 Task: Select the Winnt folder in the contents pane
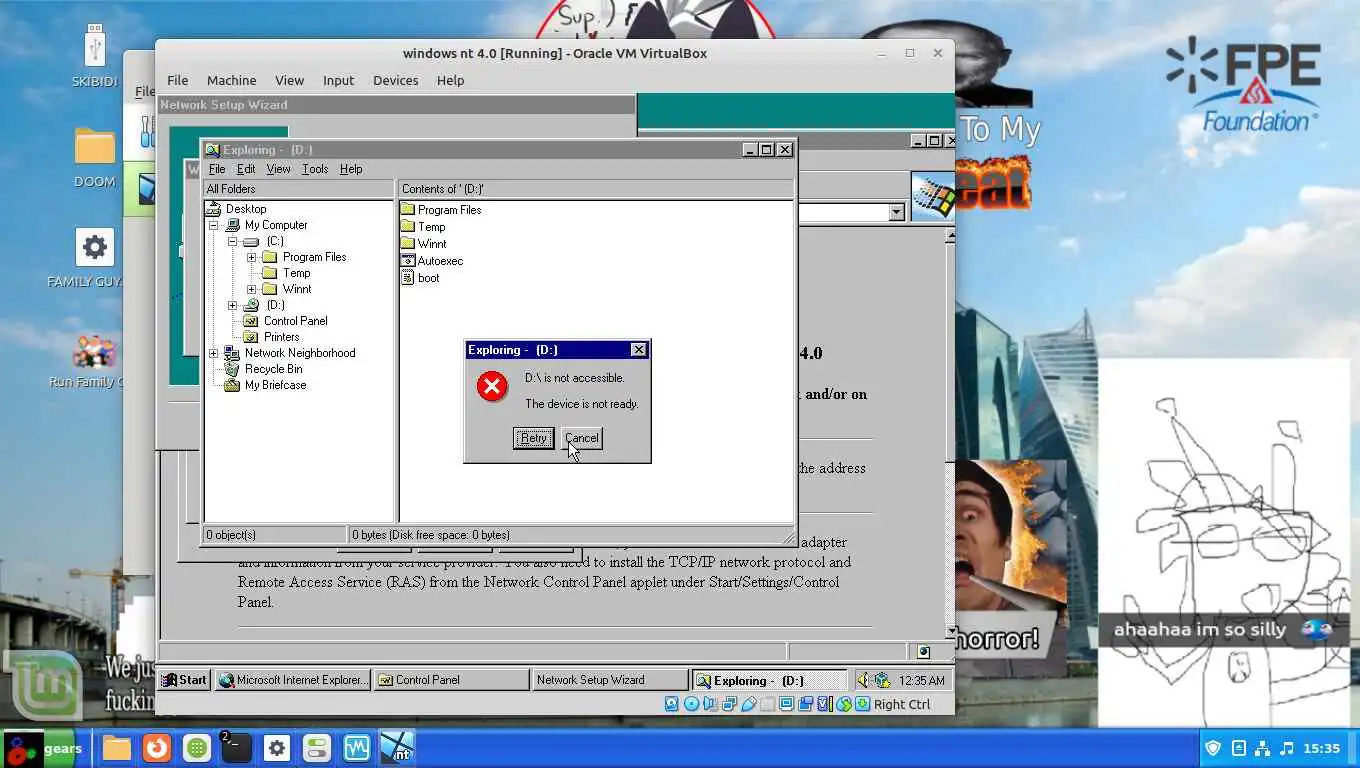[424, 244]
